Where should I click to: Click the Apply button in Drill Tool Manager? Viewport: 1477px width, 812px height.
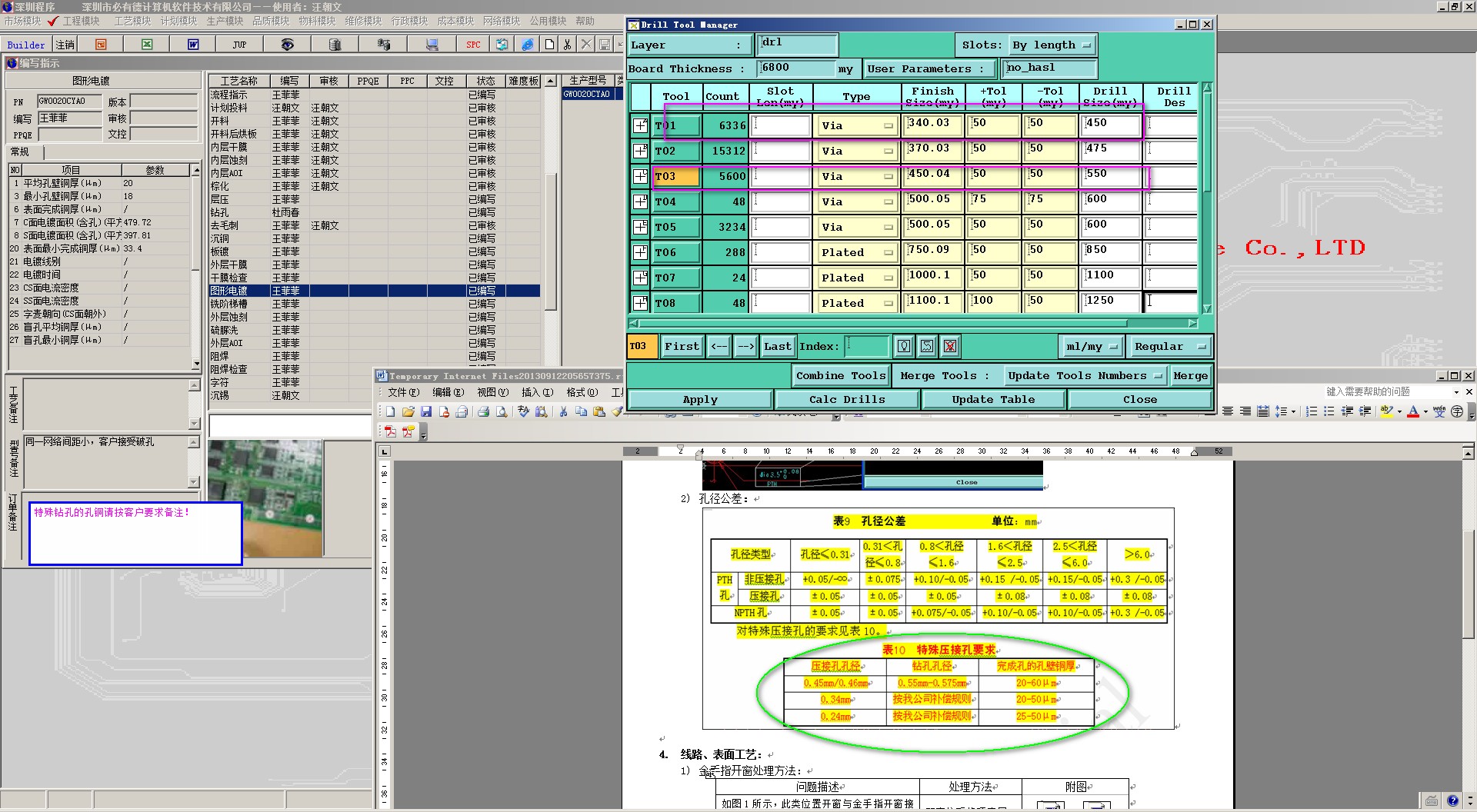tap(700, 400)
